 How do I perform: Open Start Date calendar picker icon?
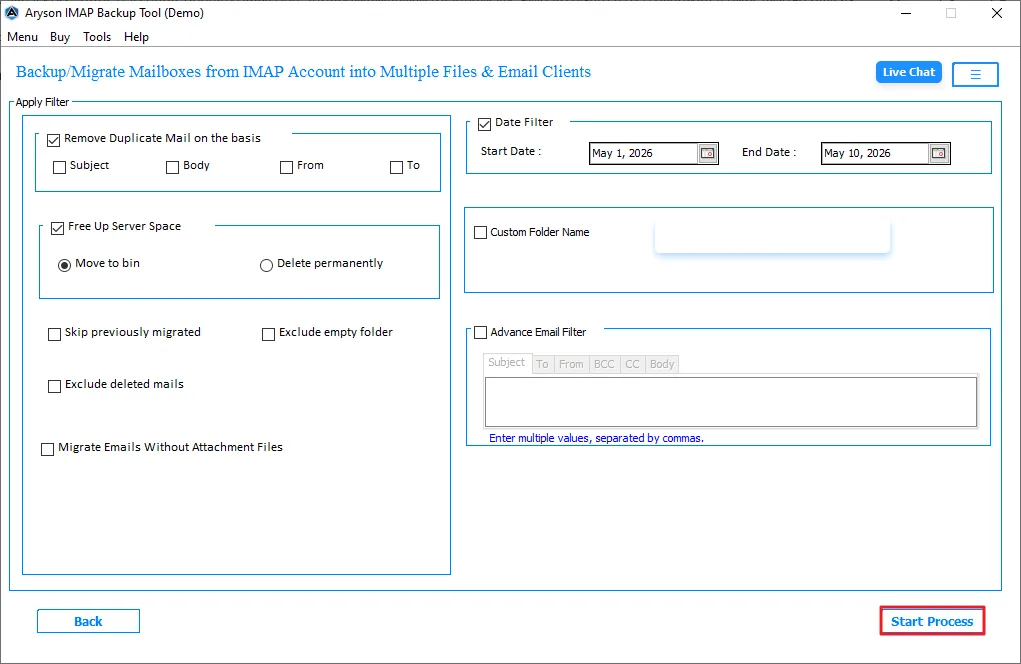[x=708, y=153]
